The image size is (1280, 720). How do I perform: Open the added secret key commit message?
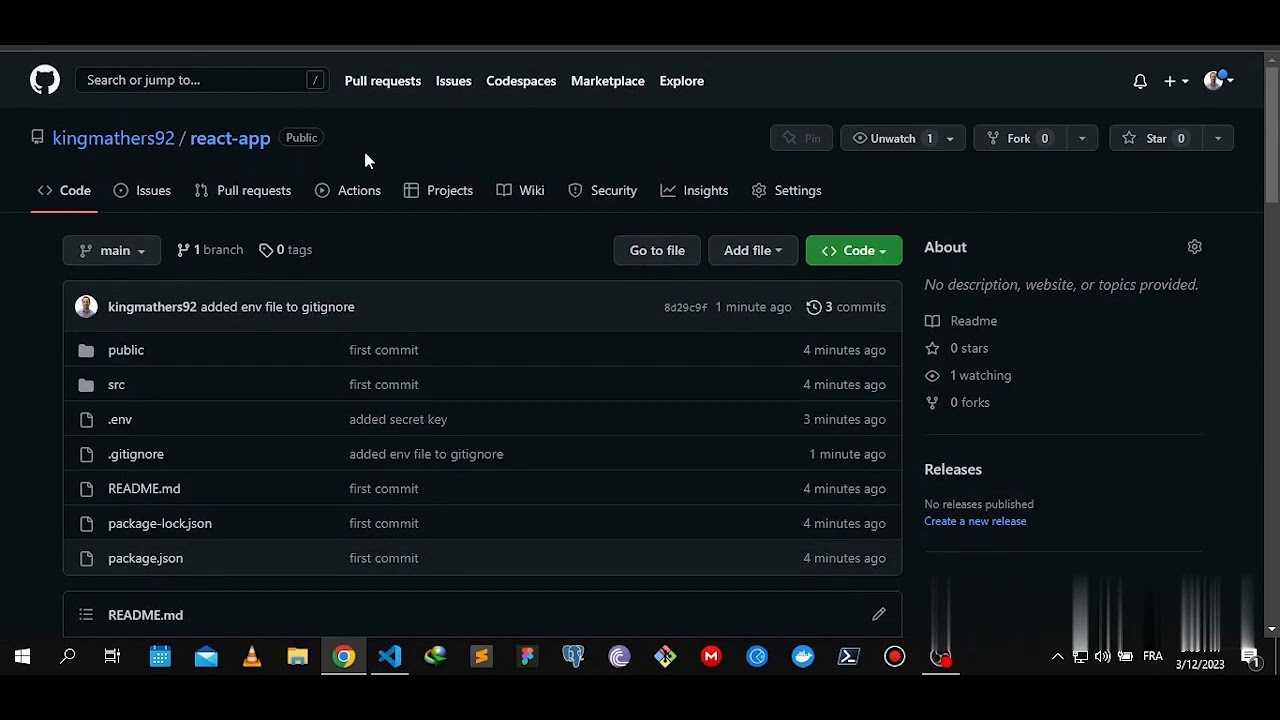(x=398, y=419)
